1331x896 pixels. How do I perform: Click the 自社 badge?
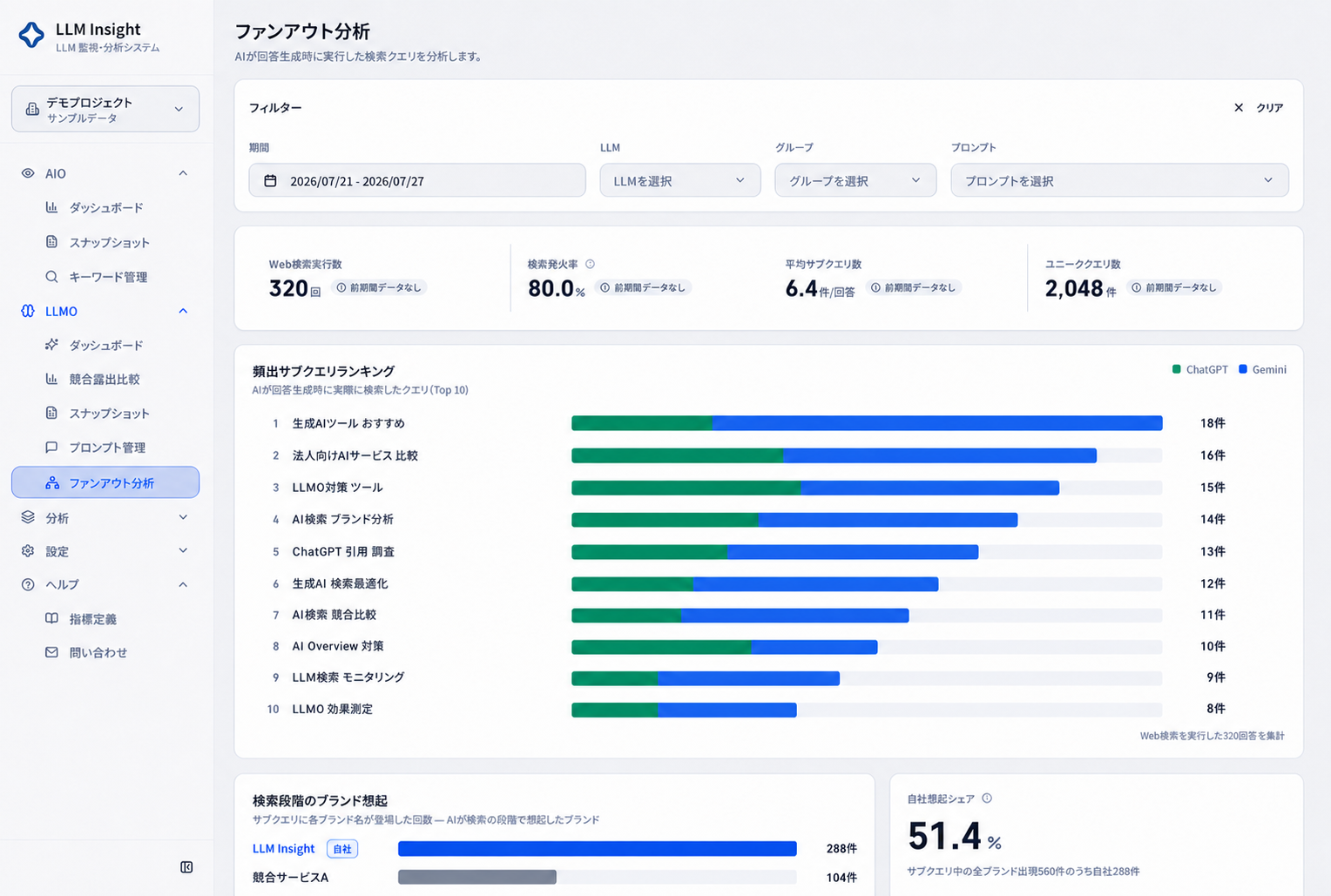342,848
